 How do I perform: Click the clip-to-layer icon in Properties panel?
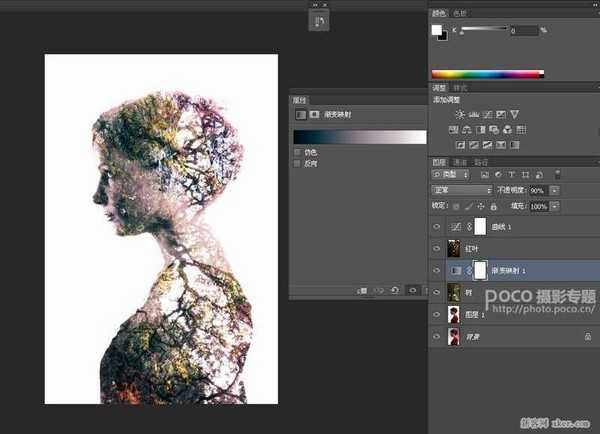click(363, 290)
